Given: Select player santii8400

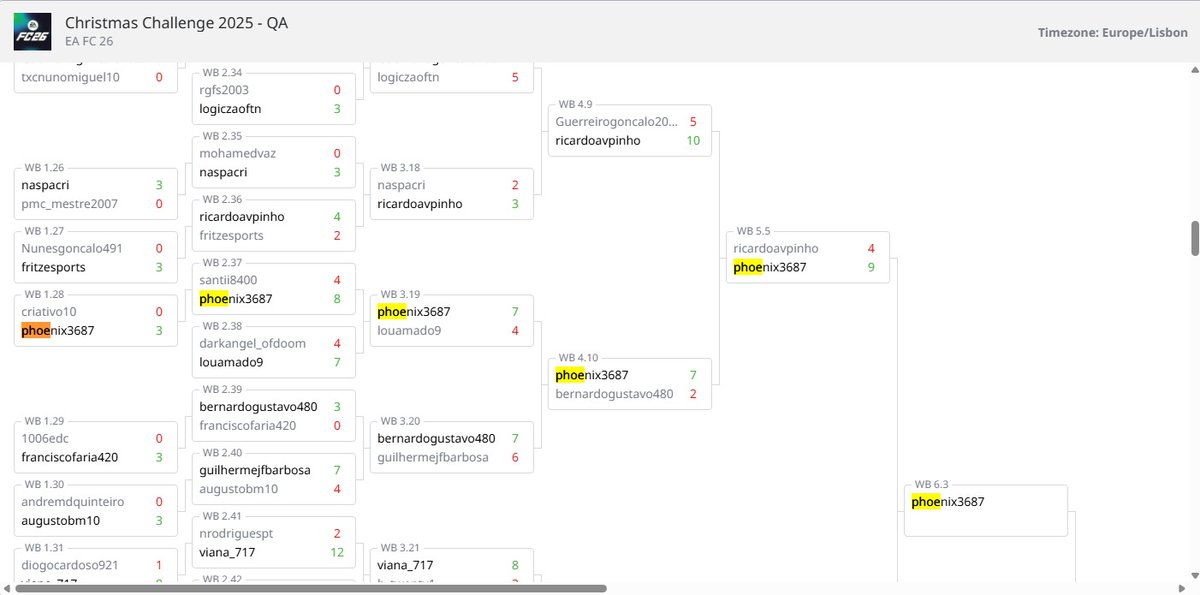Looking at the screenshot, I should [227, 280].
